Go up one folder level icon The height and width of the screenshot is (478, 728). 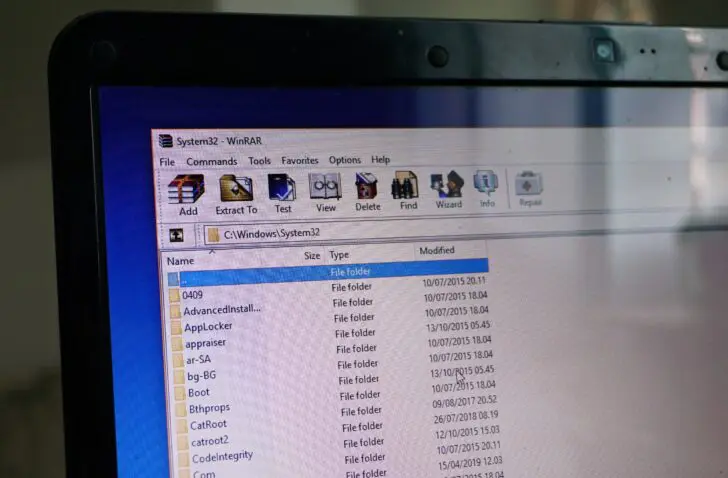176,235
